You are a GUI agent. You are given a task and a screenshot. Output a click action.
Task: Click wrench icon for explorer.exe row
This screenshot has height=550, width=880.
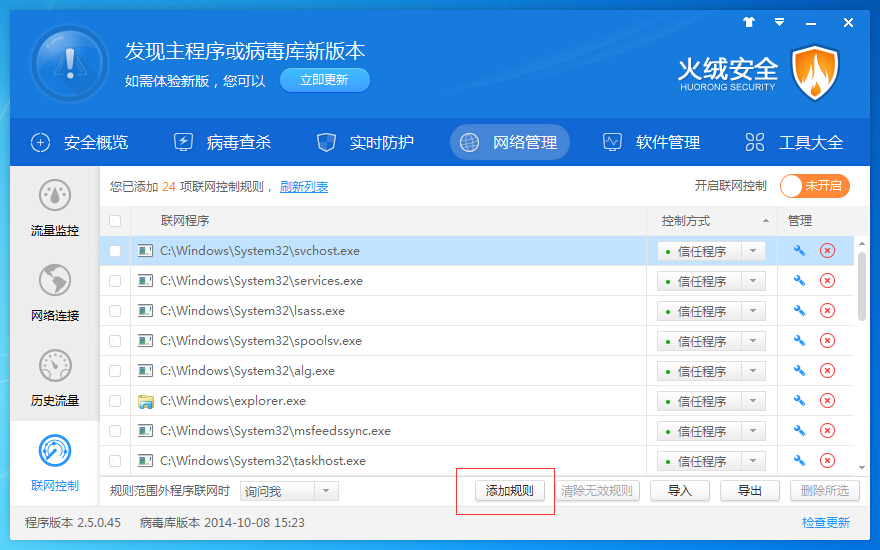pyautogui.click(x=799, y=401)
